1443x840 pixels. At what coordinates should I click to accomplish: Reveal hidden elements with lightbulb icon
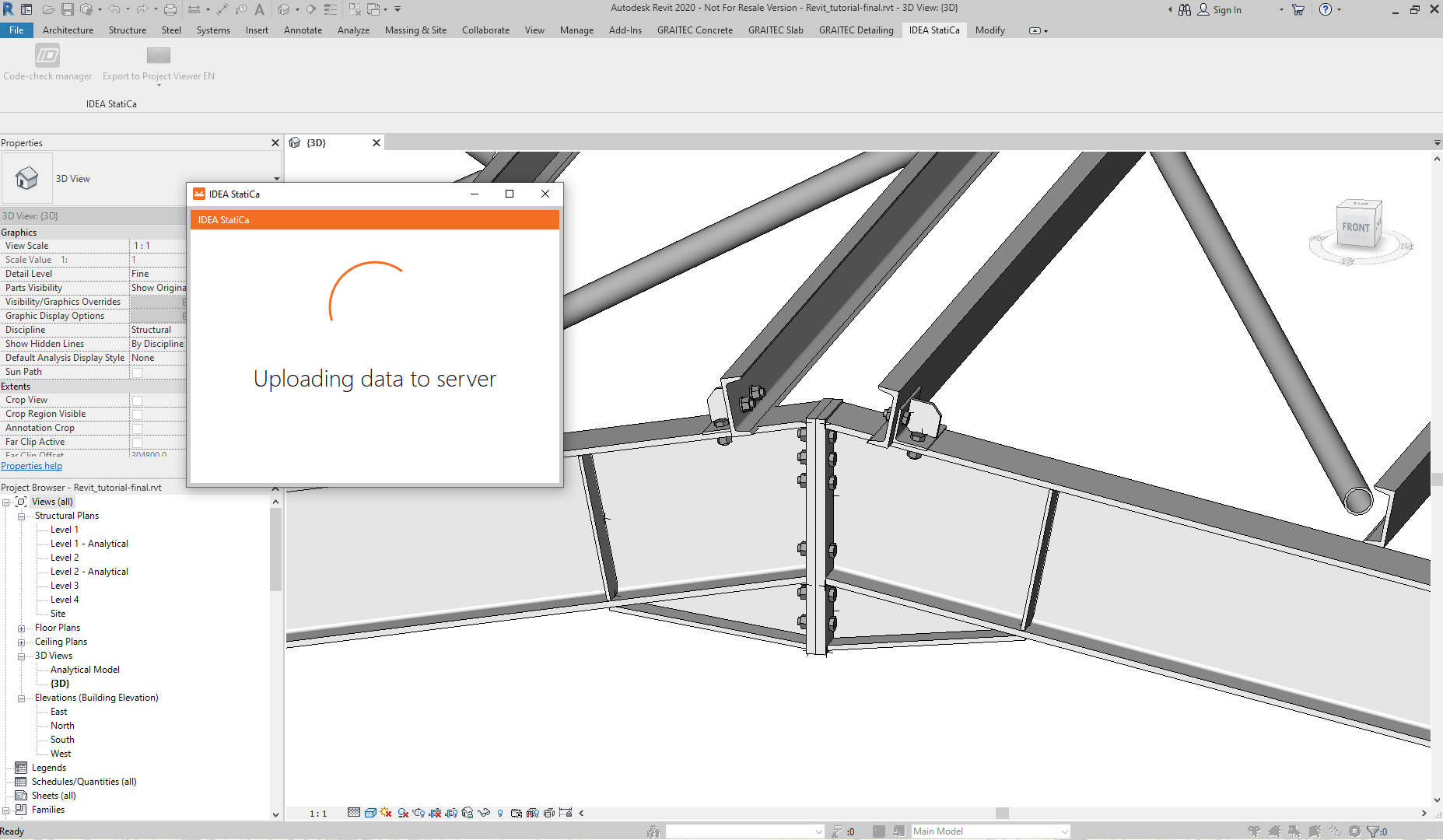coord(500,813)
